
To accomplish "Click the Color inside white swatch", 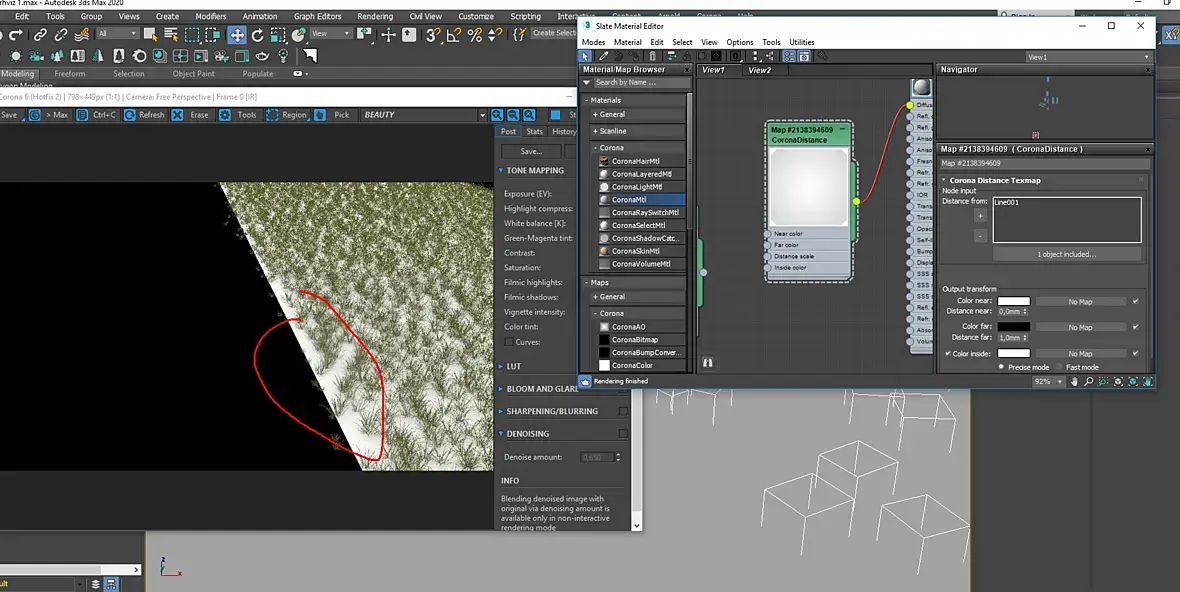I will (x=1014, y=353).
